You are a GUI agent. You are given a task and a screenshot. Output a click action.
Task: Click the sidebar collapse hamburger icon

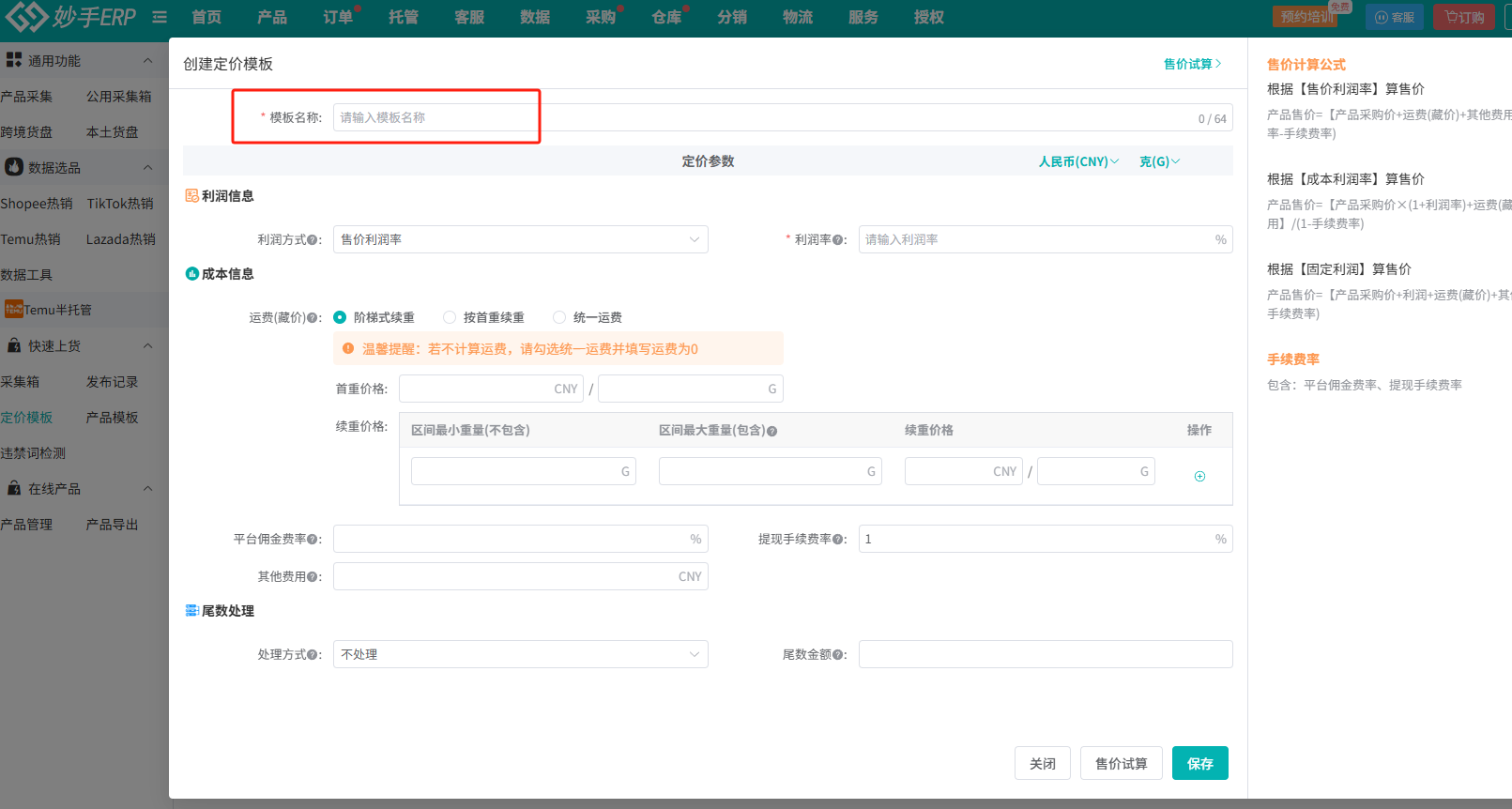[x=160, y=17]
